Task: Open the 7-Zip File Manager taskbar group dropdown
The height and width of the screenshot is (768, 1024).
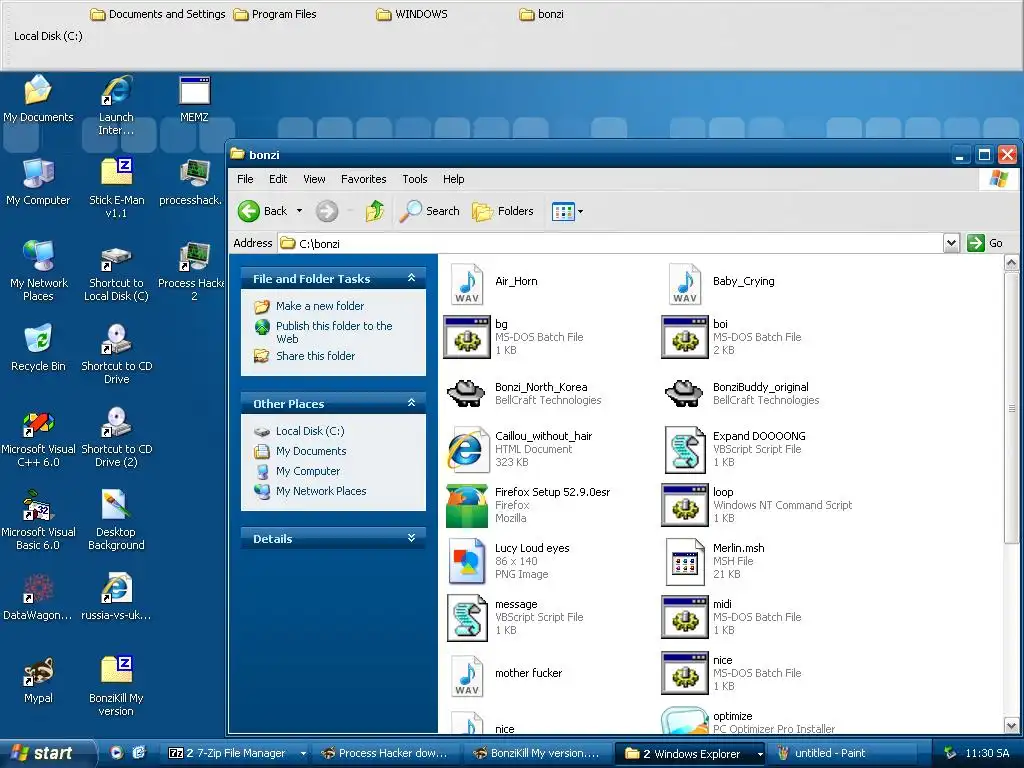Action: (302, 754)
